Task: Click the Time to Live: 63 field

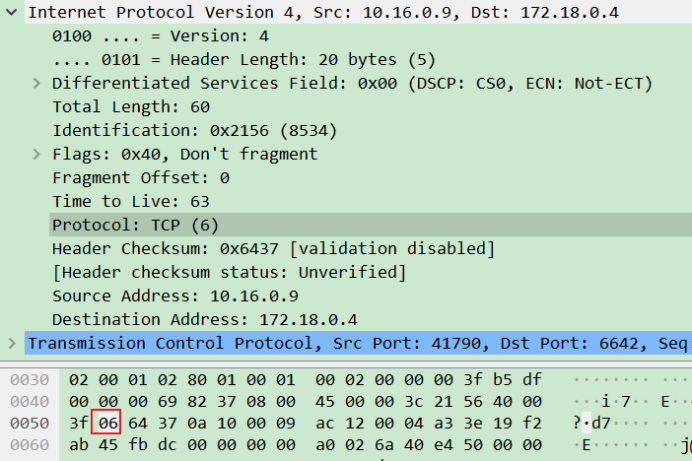Action: pos(131,201)
